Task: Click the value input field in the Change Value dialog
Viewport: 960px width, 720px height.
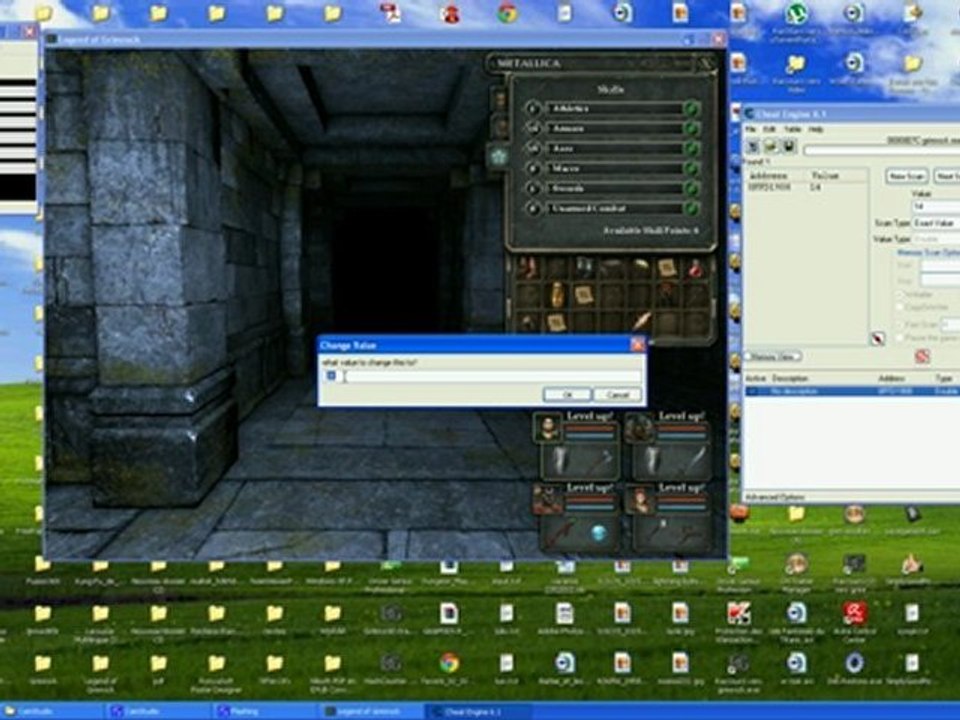Action: point(482,376)
